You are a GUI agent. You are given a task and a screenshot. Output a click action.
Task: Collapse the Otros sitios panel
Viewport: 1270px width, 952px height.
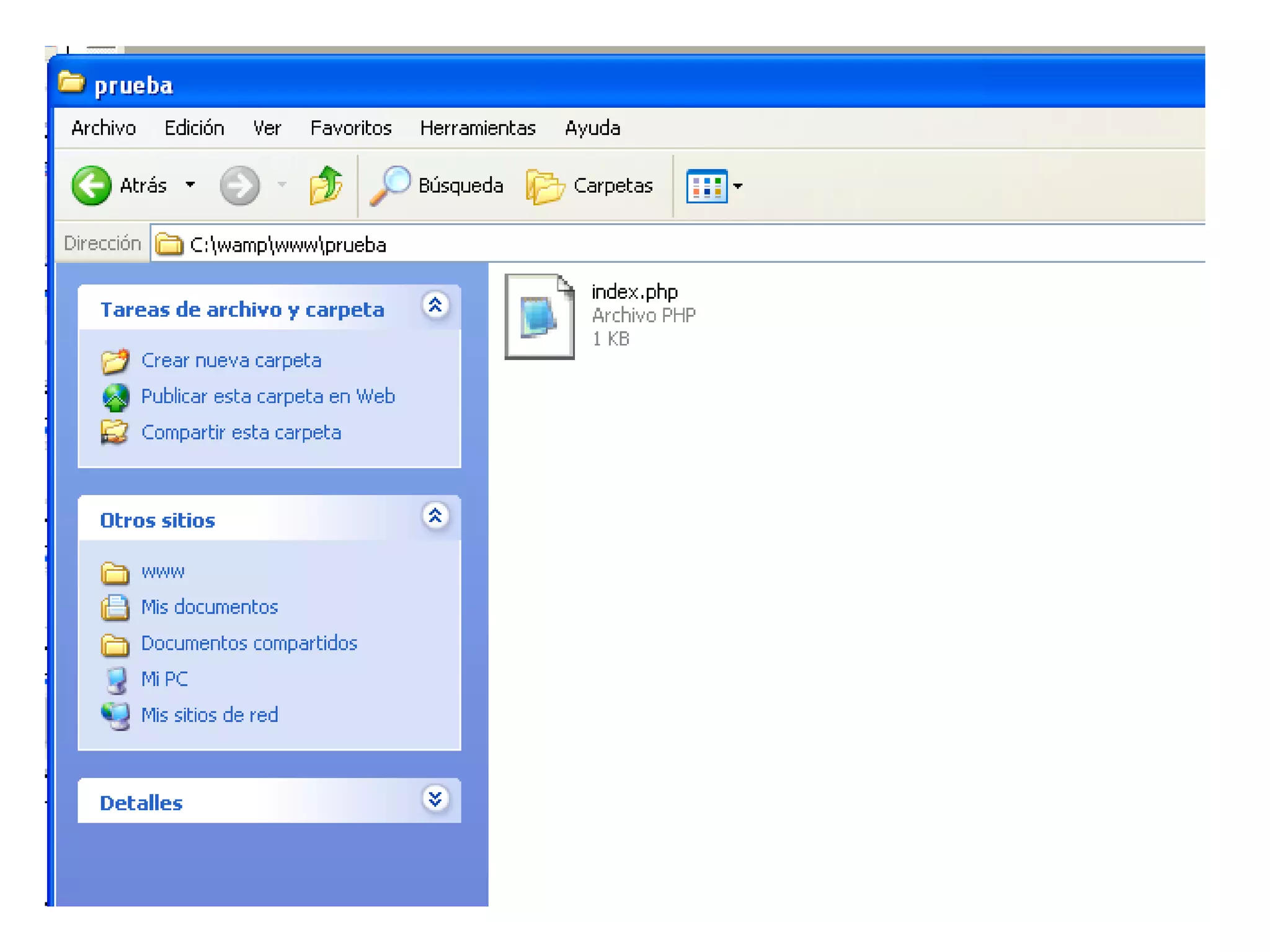(x=435, y=516)
